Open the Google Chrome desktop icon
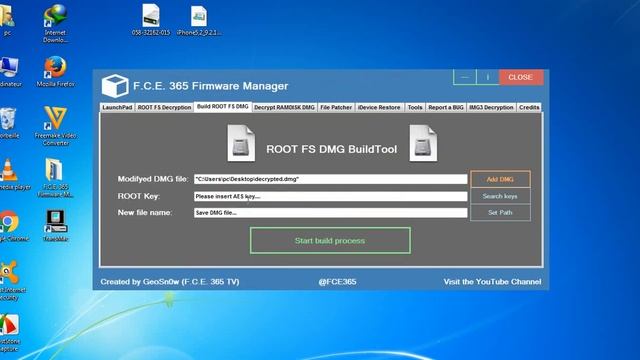 pos(10,226)
